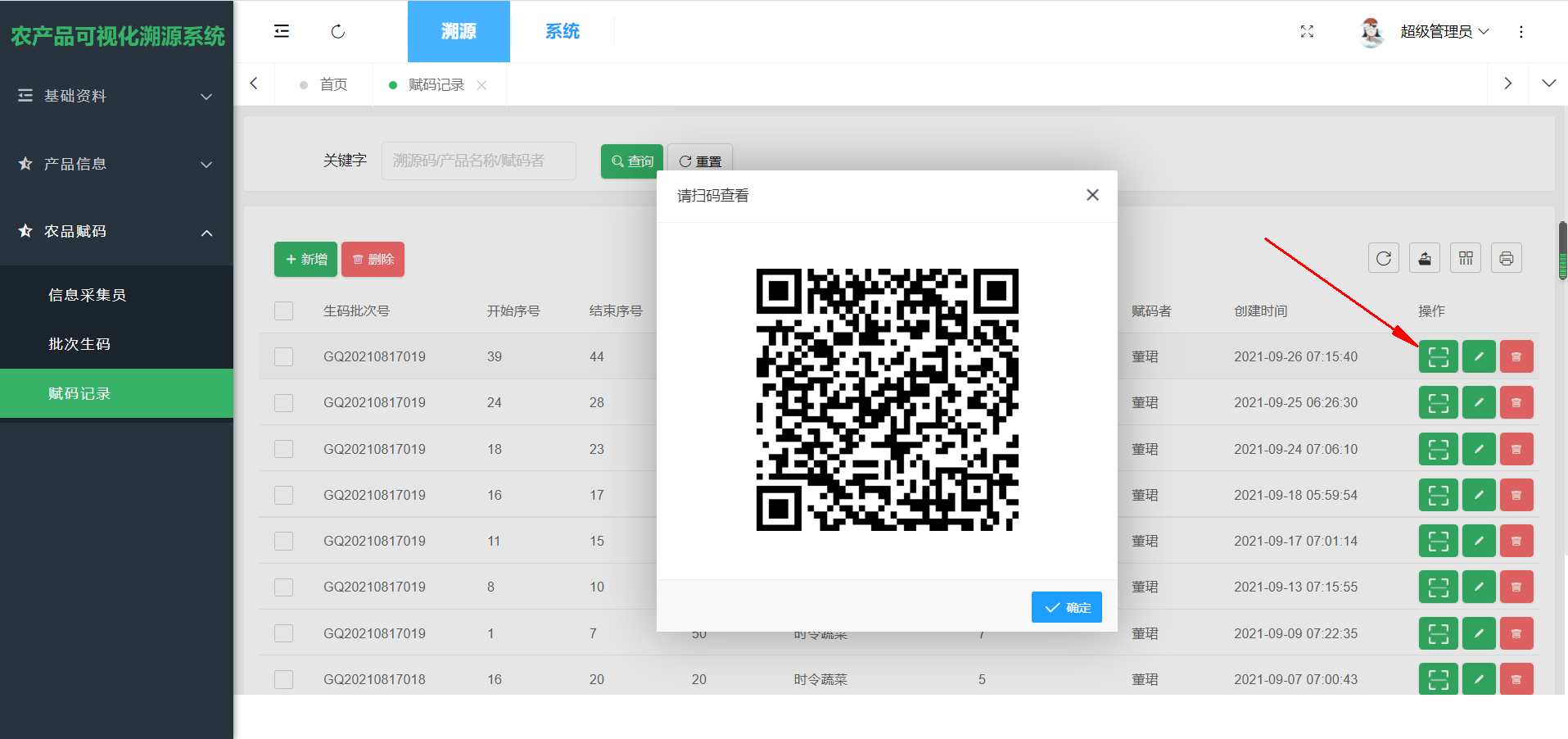Collapse the sidebar with the menu fold icon
1568x739 pixels.
(x=282, y=31)
